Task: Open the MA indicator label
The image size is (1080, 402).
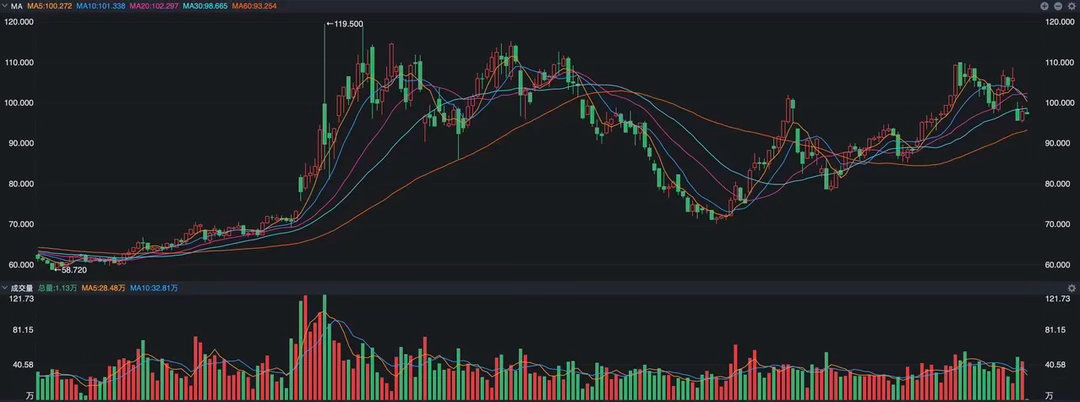Action: [17, 6]
